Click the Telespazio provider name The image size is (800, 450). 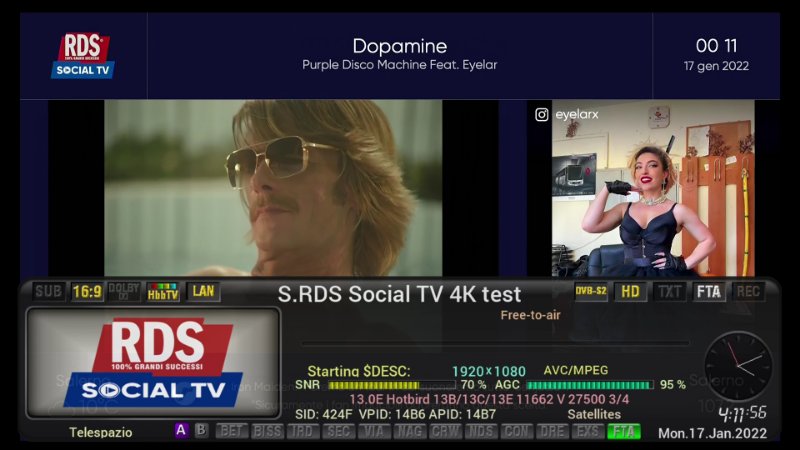(x=101, y=433)
